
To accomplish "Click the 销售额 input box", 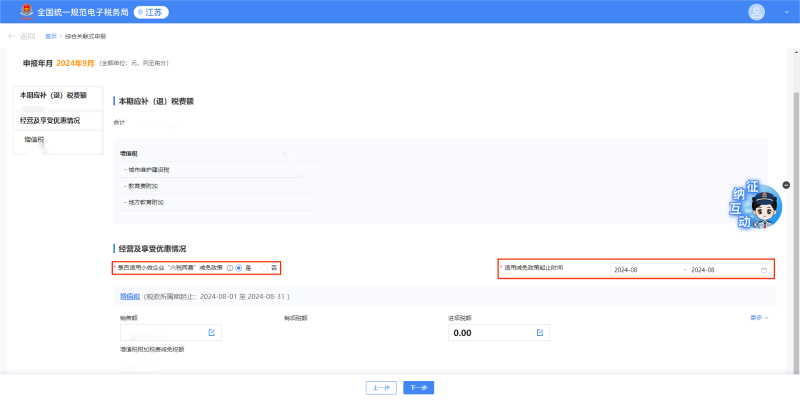I will coord(170,333).
